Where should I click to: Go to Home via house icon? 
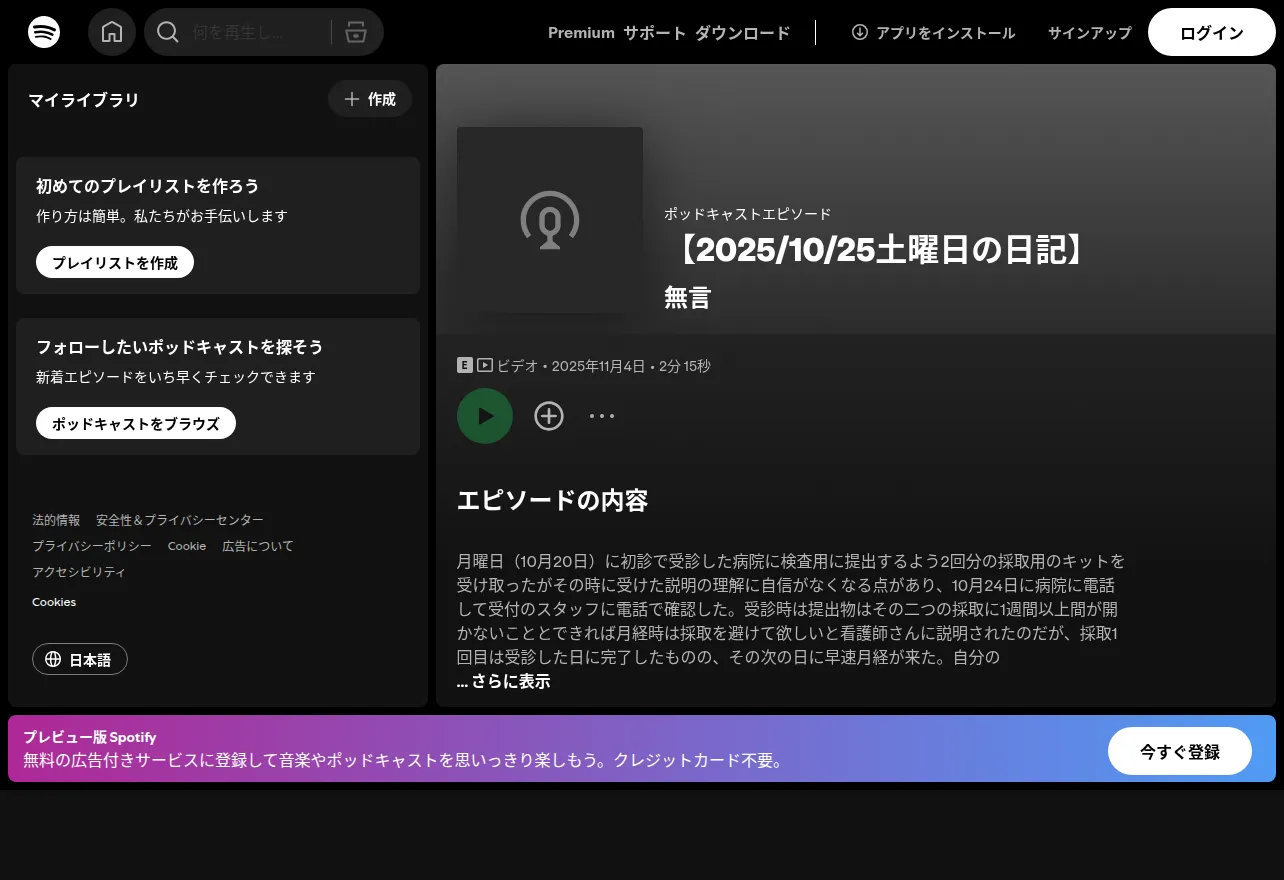112,32
